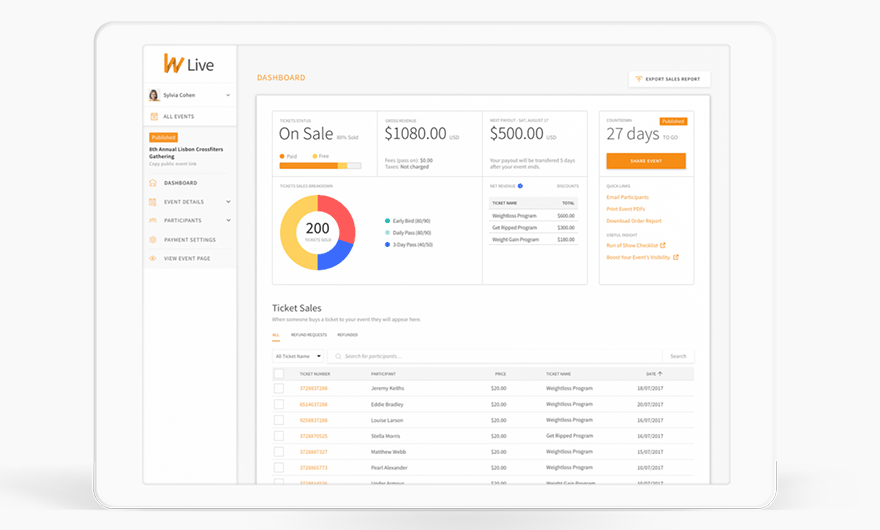
Task: Click the All Events calendar icon
Action: pos(154,117)
